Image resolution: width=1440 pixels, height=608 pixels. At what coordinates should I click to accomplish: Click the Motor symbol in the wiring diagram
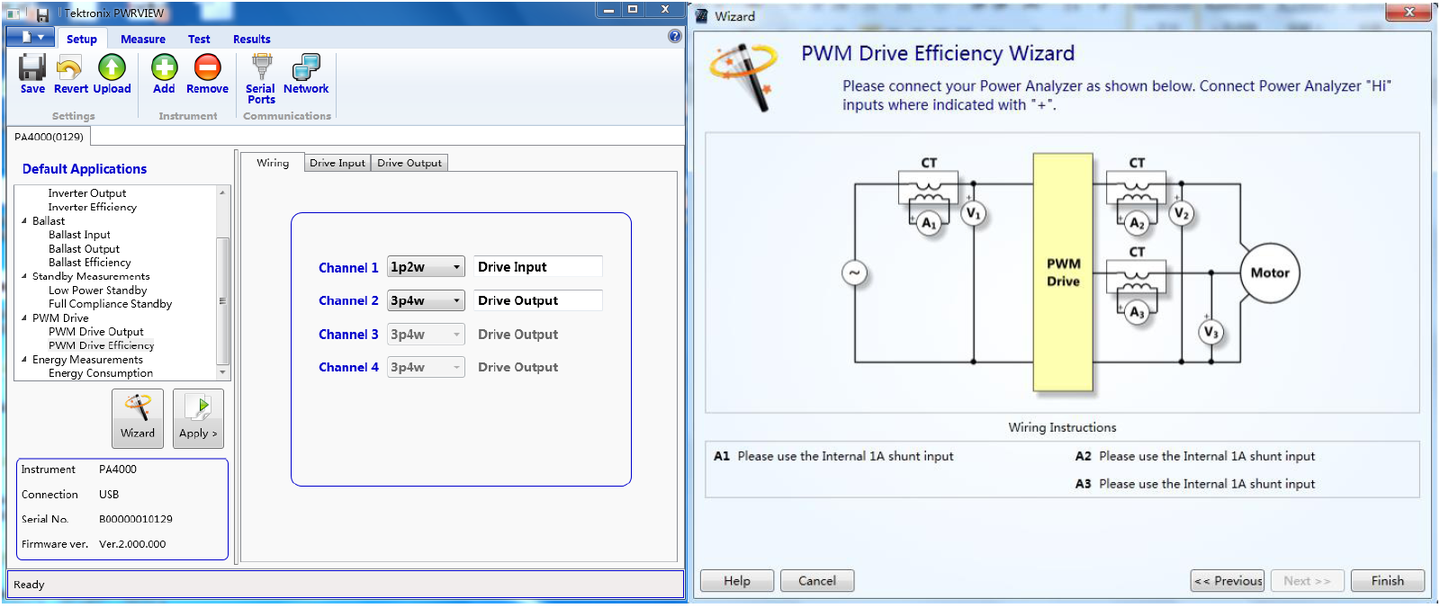pyautogui.click(x=1269, y=272)
